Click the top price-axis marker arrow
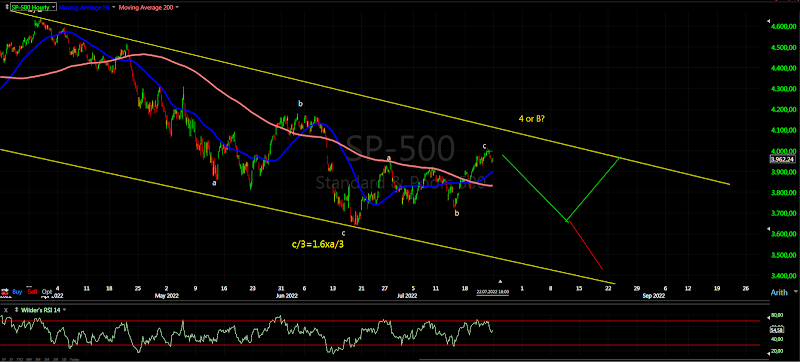The image size is (800, 362). point(768,21)
